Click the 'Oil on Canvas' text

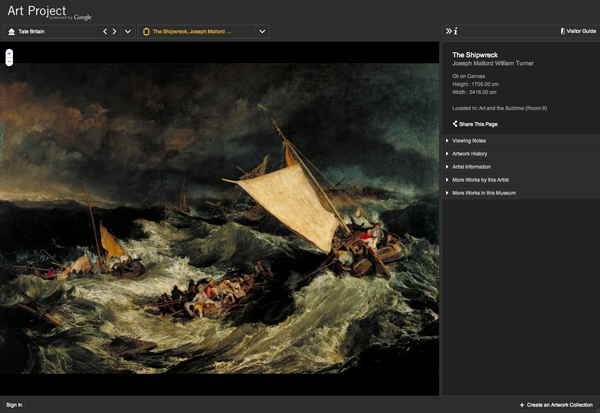[468, 76]
